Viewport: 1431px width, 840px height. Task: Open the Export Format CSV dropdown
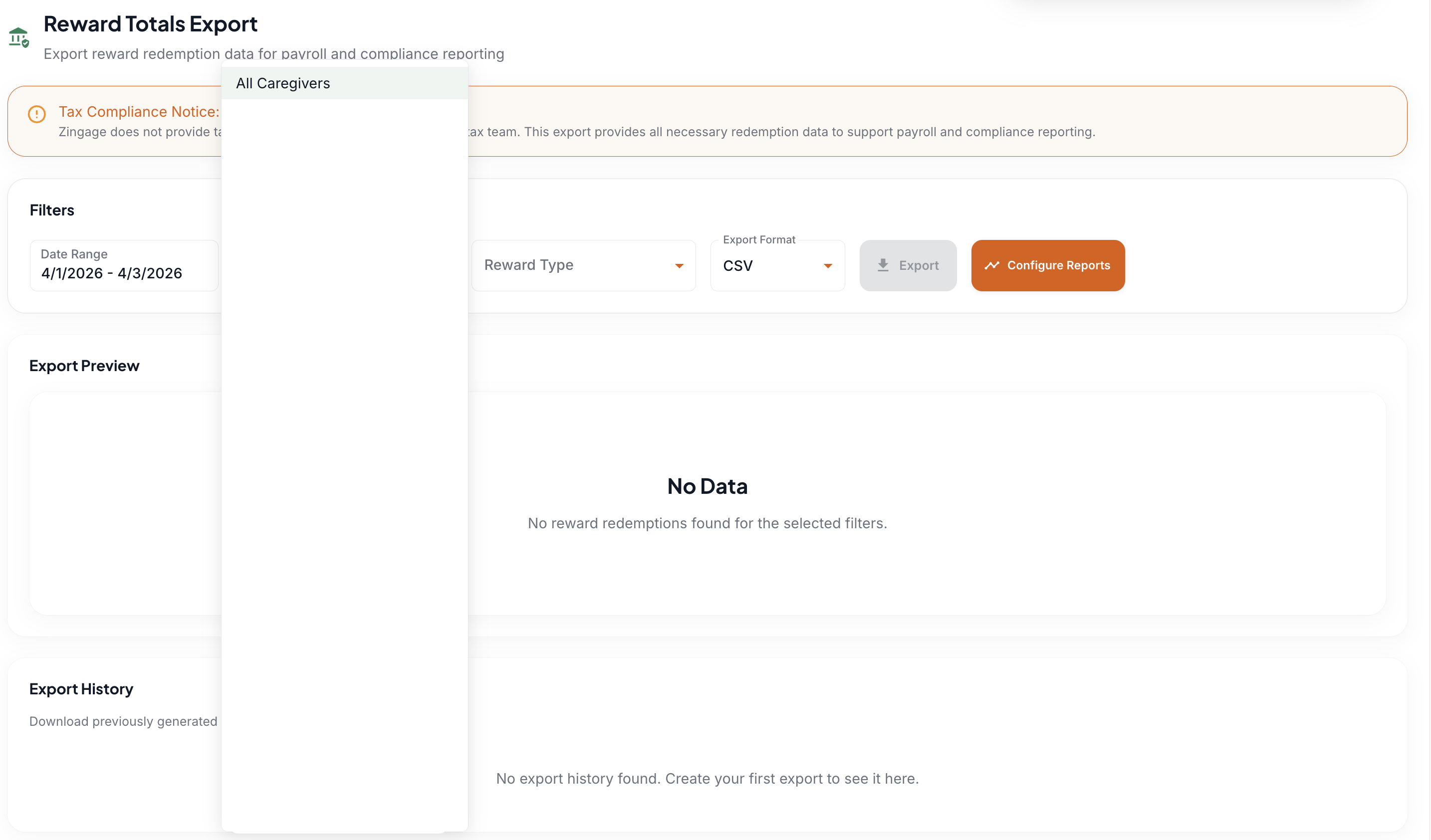pos(777,265)
